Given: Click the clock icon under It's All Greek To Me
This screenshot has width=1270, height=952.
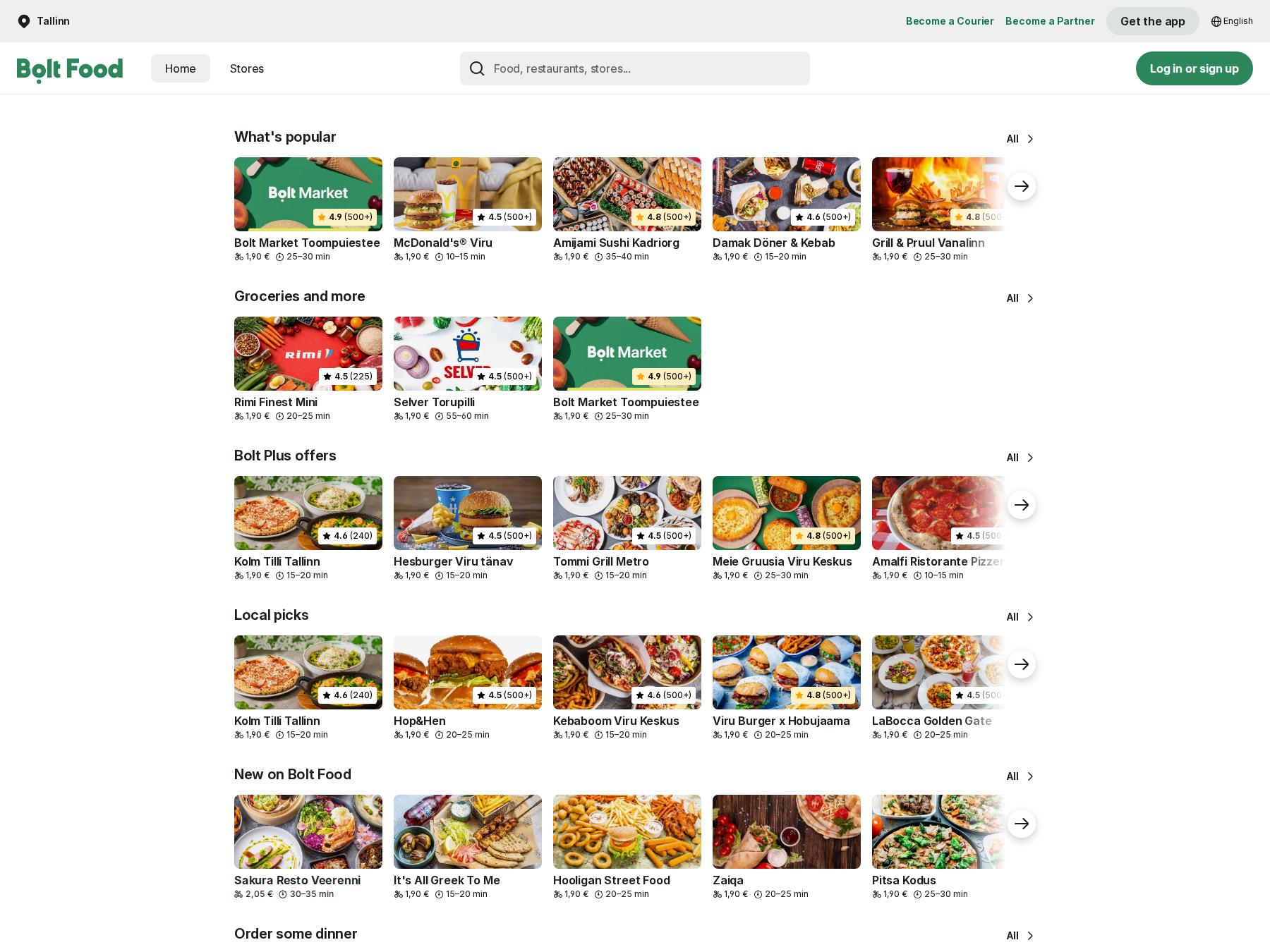Looking at the screenshot, I should pos(439,894).
